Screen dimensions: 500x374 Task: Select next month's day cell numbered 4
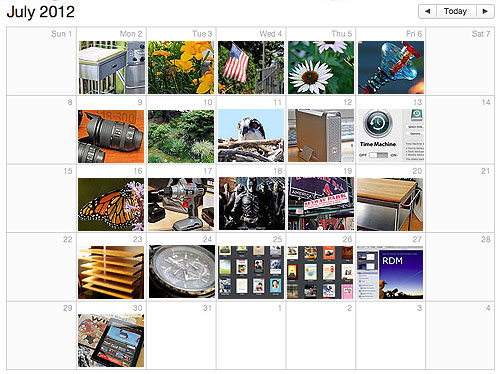pyautogui.click(x=460, y=335)
